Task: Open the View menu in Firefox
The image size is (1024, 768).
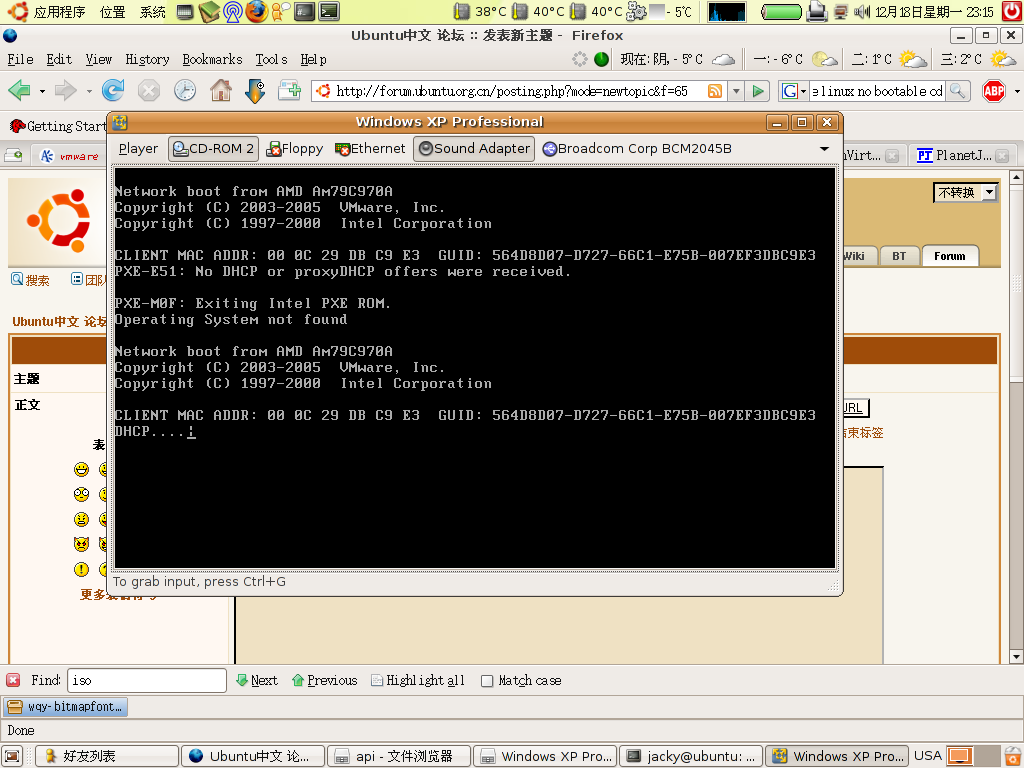Action: (99, 59)
